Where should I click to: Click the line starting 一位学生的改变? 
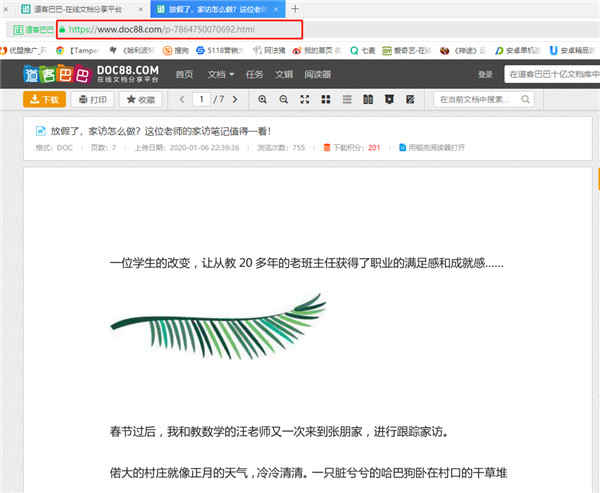point(307,263)
